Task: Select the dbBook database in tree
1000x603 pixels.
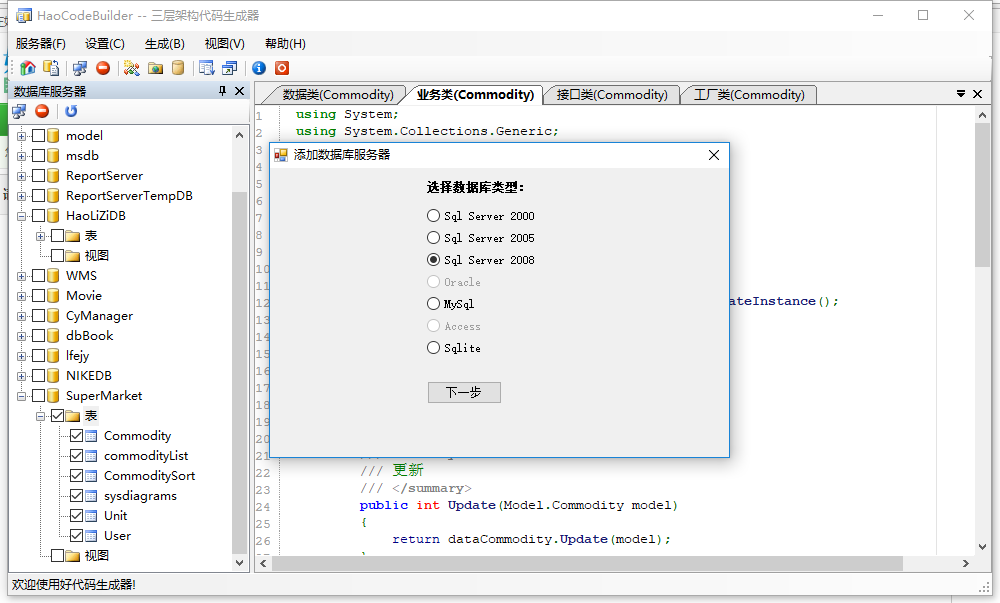Action: (89, 336)
